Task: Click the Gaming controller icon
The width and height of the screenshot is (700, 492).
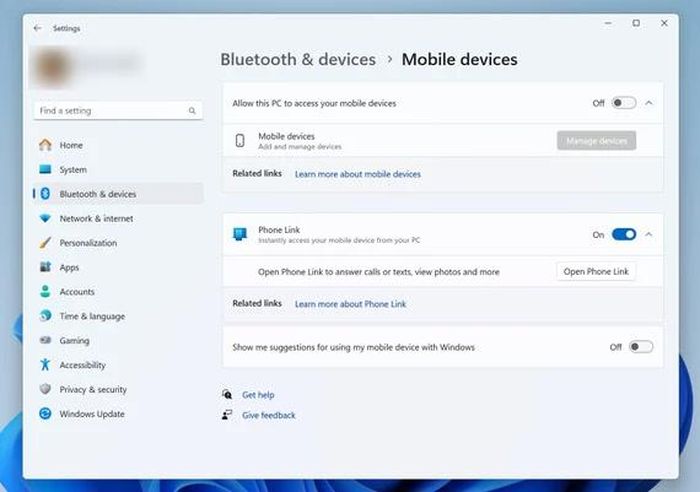Action: (45, 340)
